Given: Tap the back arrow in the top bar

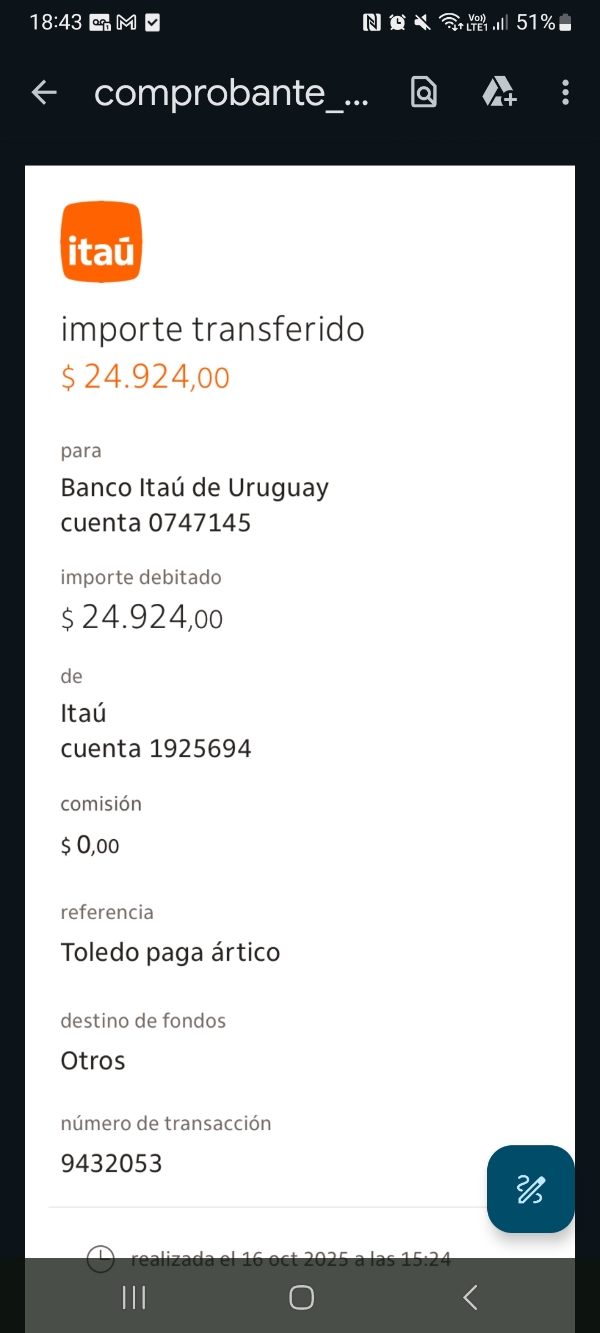Looking at the screenshot, I should [44, 93].
